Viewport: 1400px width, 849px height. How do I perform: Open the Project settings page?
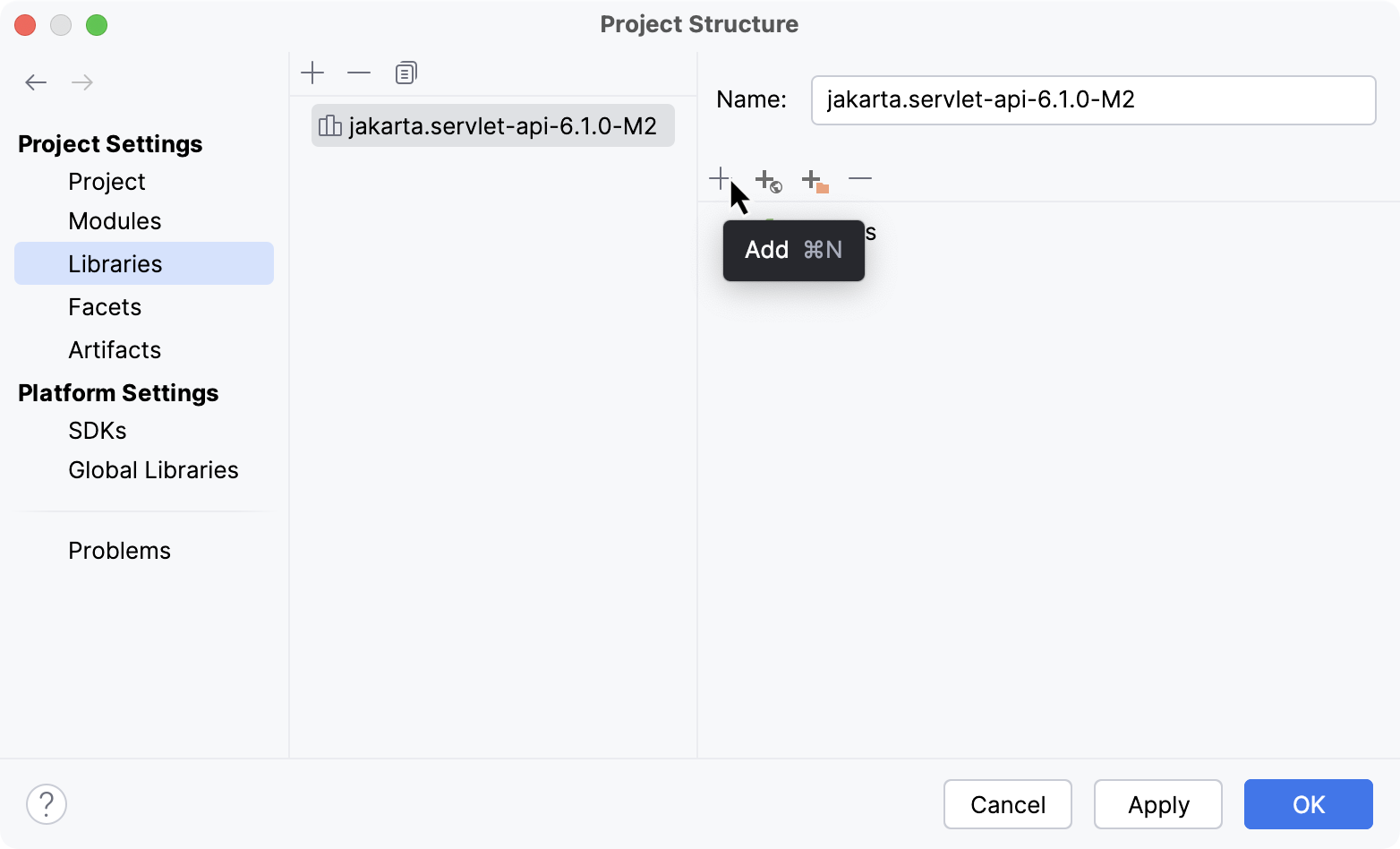(107, 182)
